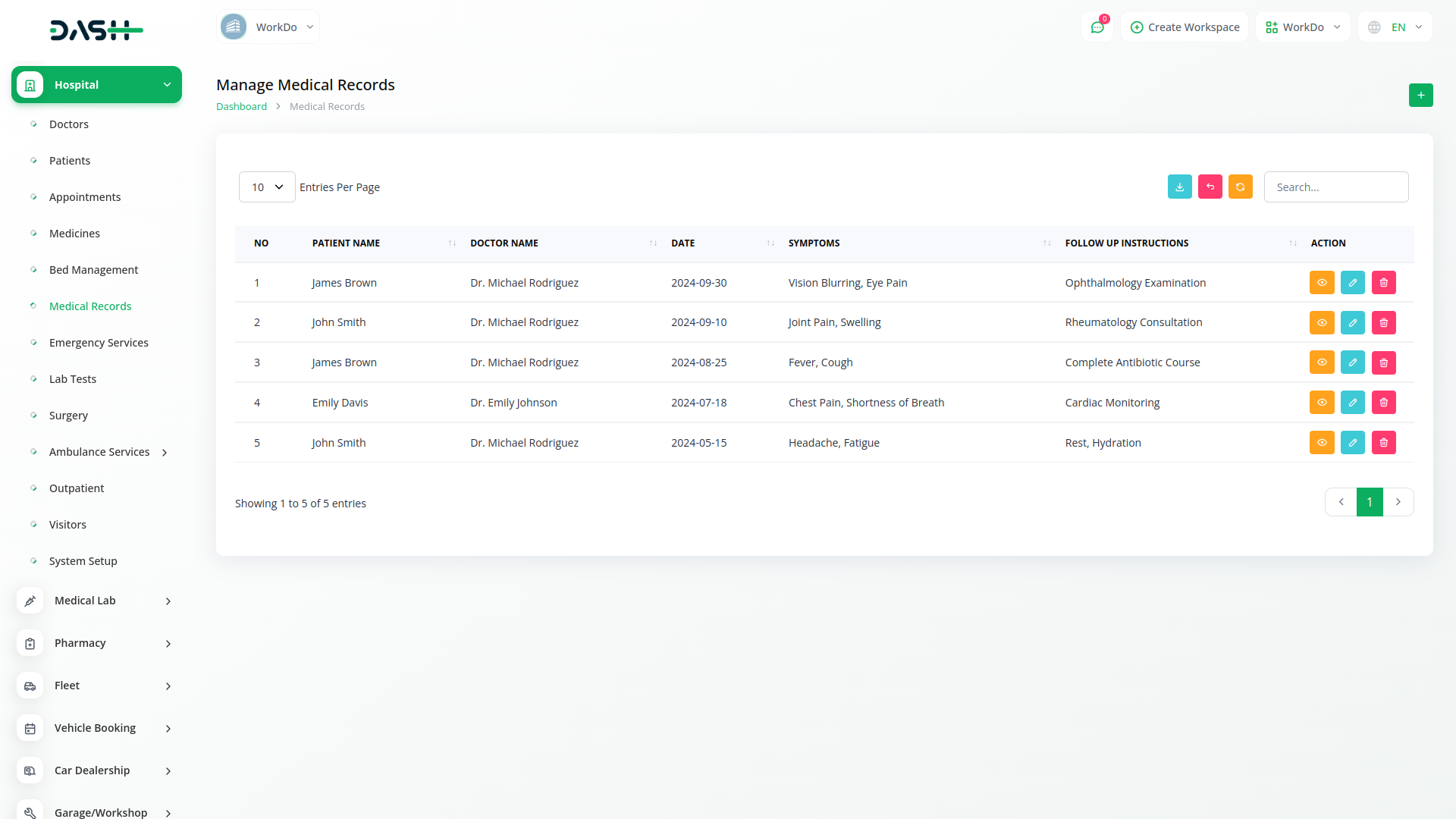
Task: View record of Joint Pain, Swelling row
Action: coord(1321,323)
